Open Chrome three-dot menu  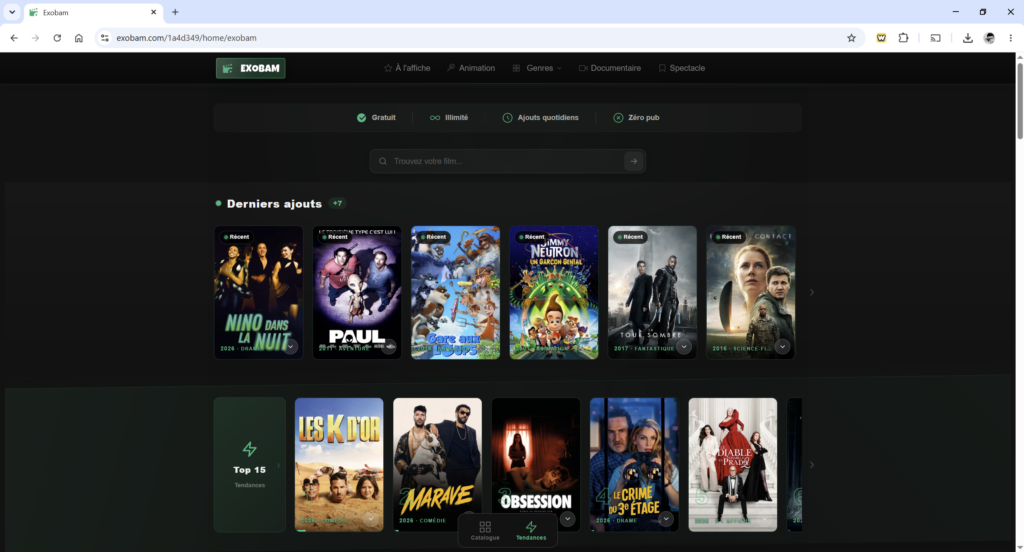point(1010,38)
